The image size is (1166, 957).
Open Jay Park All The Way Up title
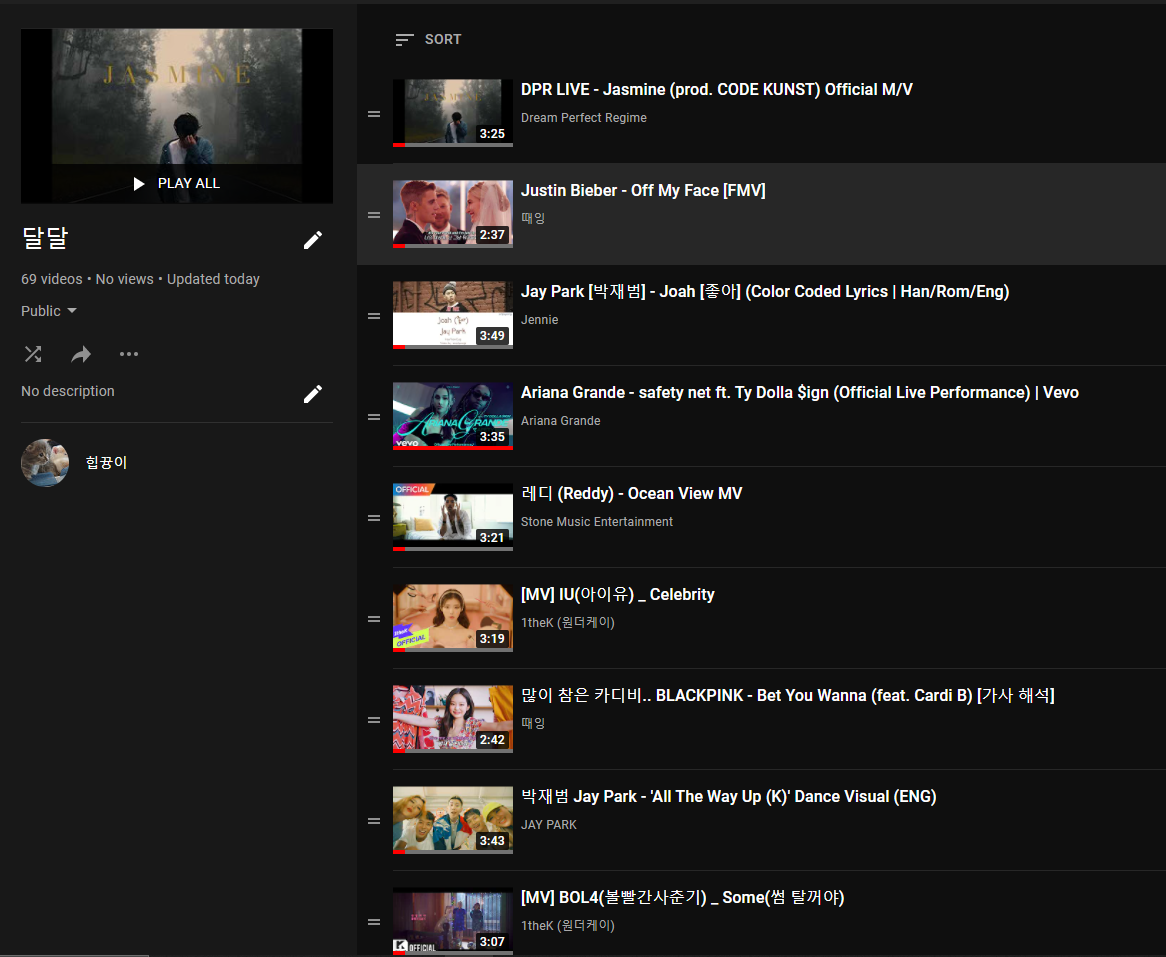(728, 797)
